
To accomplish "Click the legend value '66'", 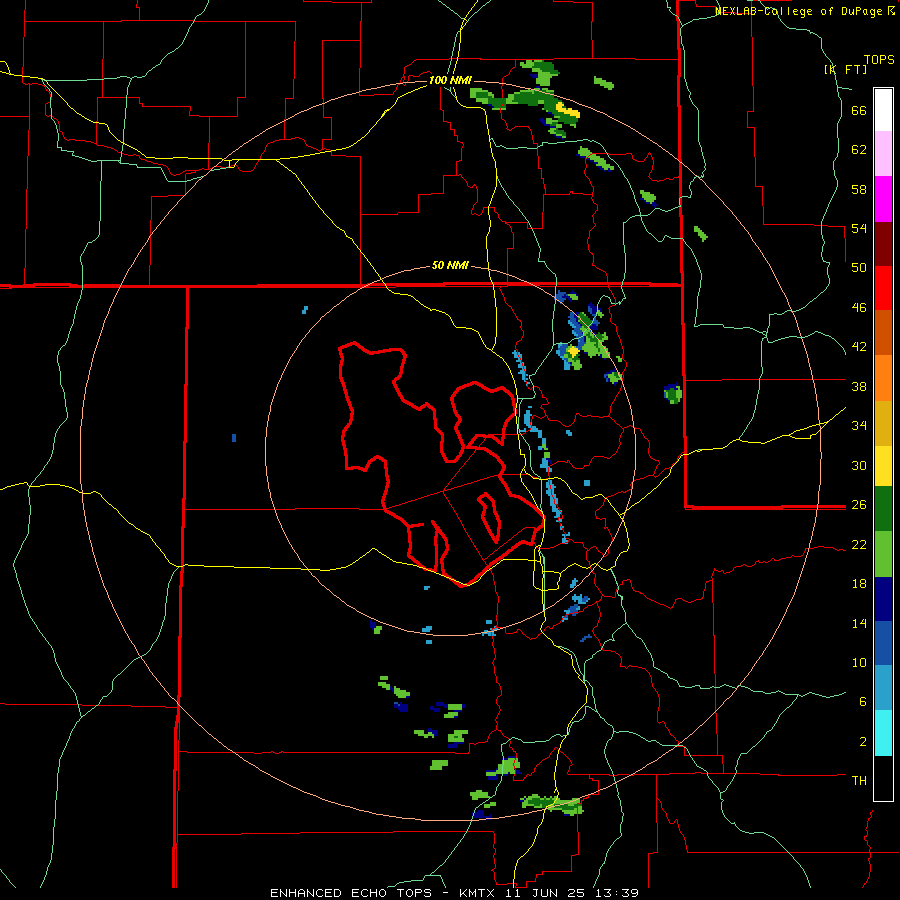I will click(x=859, y=110).
